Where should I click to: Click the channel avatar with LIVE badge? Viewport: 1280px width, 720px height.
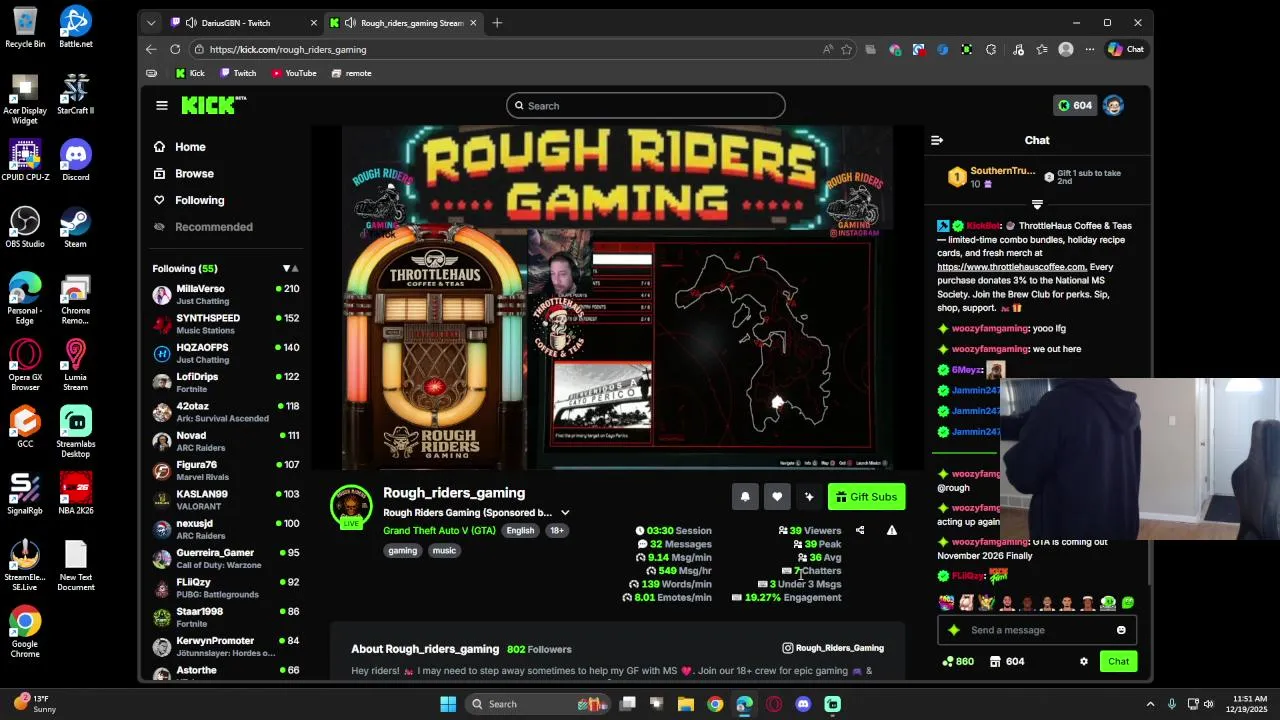pyautogui.click(x=351, y=507)
